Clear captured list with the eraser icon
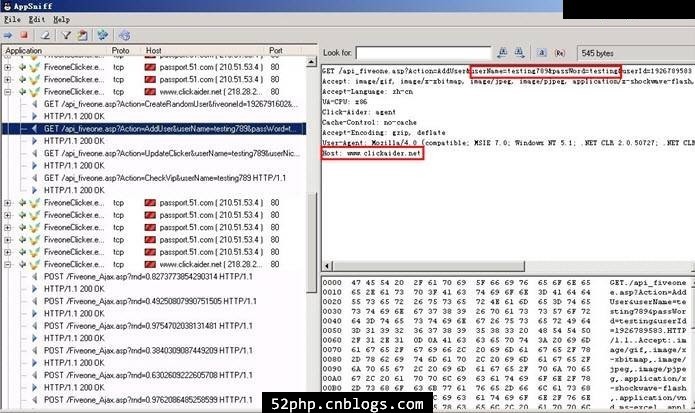The height and width of the screenshot is (413, 695). click(x=45, y=35)
